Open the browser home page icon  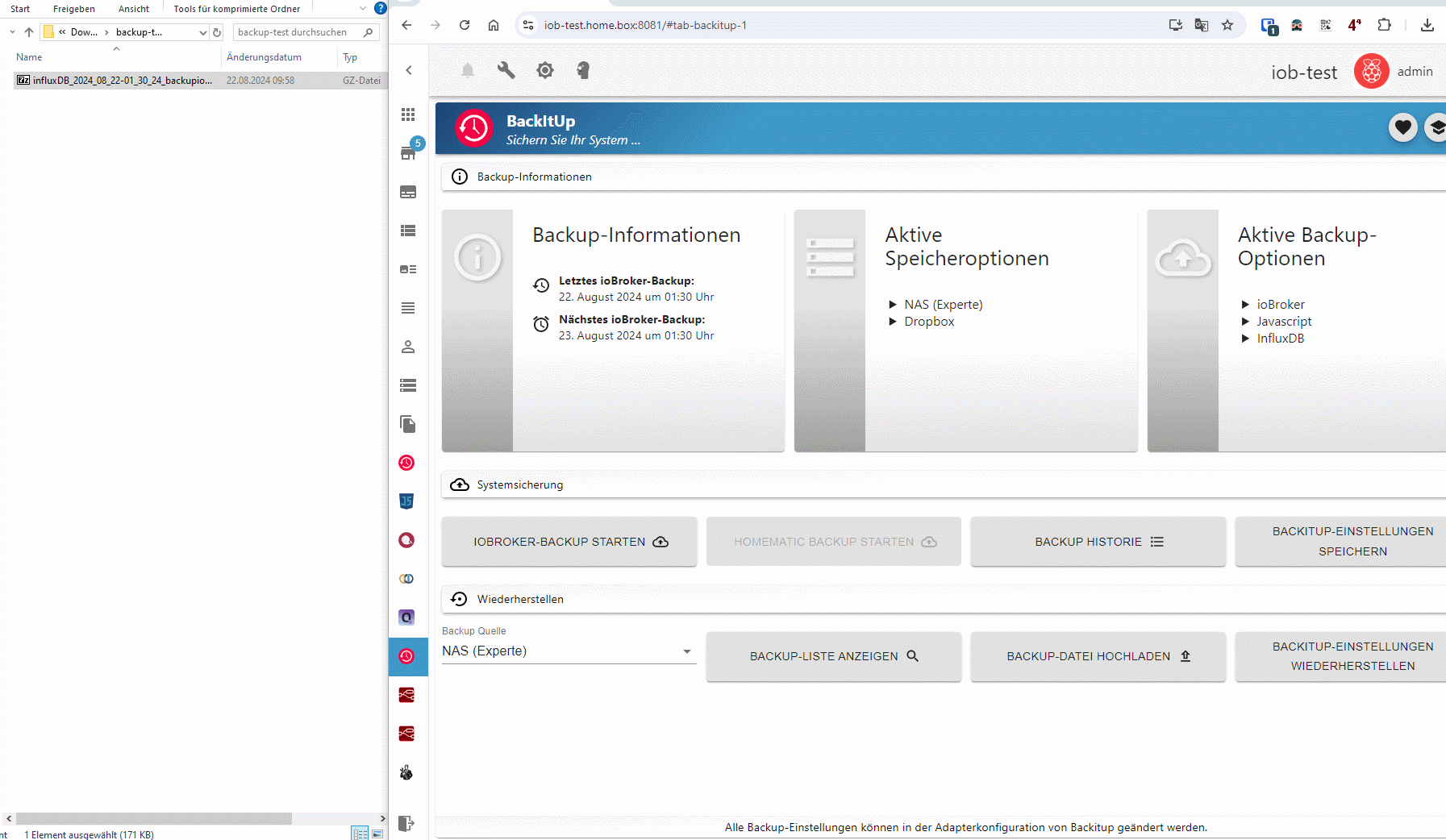point(494,25)
